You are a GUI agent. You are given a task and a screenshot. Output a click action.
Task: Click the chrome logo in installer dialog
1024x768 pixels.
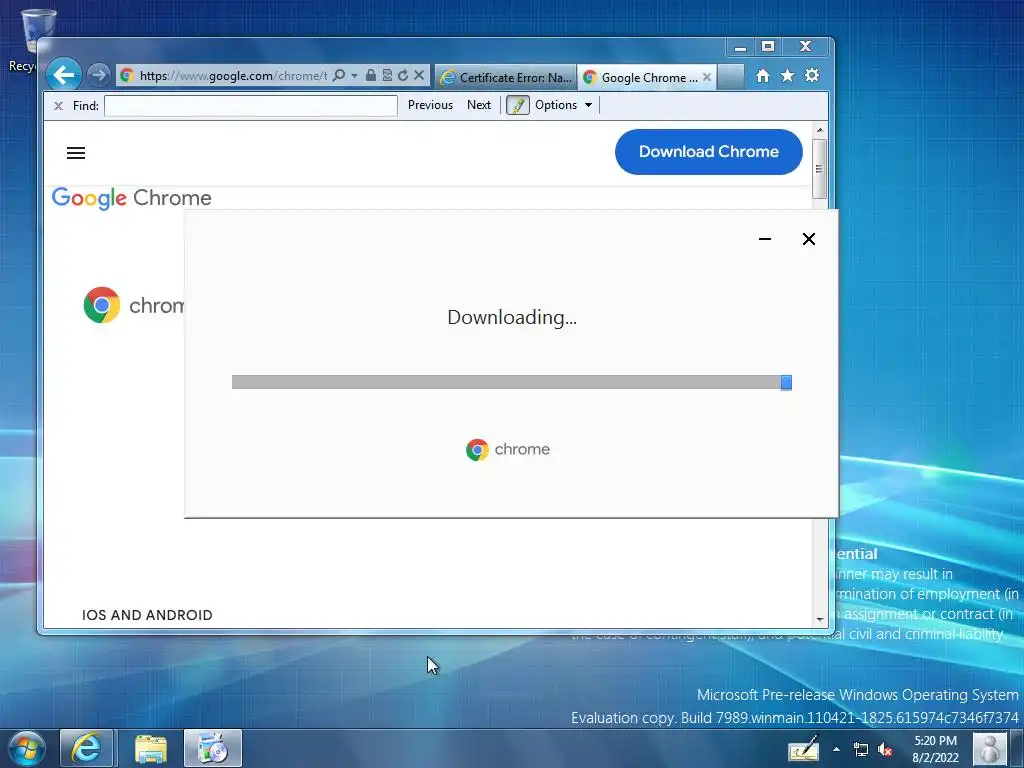point(508,449)
